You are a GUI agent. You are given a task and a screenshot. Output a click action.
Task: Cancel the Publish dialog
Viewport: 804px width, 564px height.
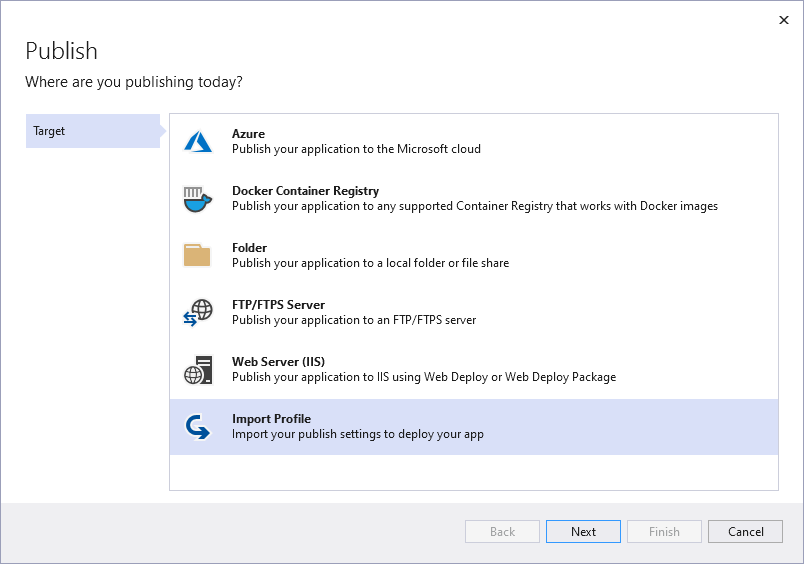click(745, 532)
